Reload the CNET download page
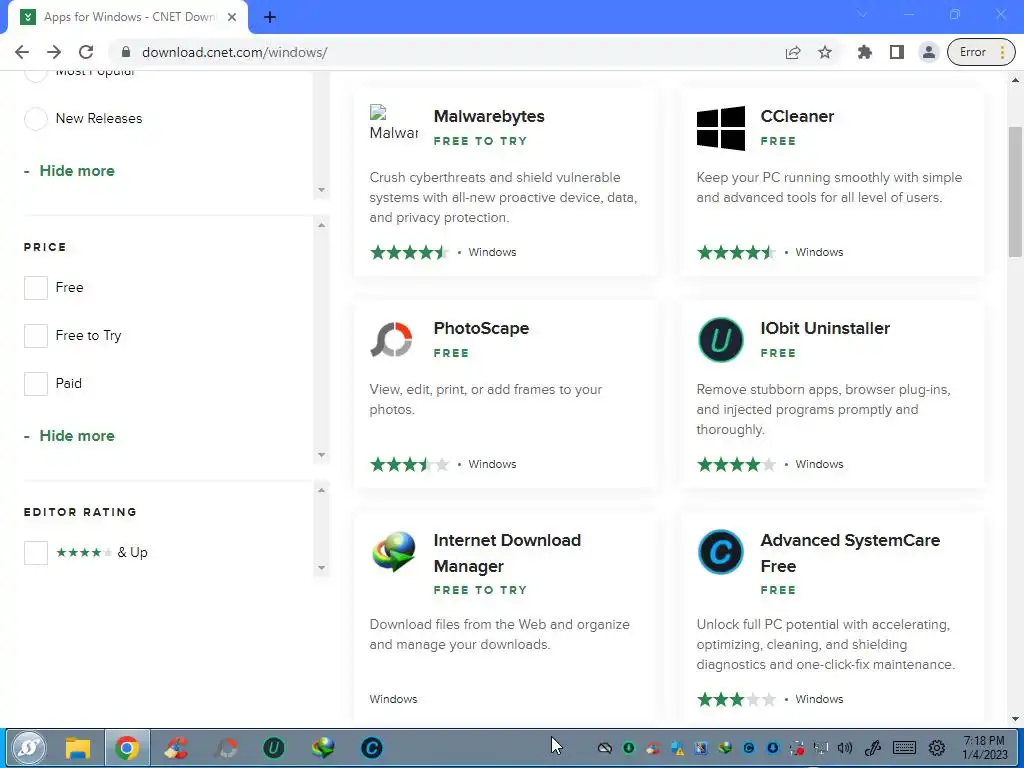The height and width of the screenshot is (768, 1024). 86,52
